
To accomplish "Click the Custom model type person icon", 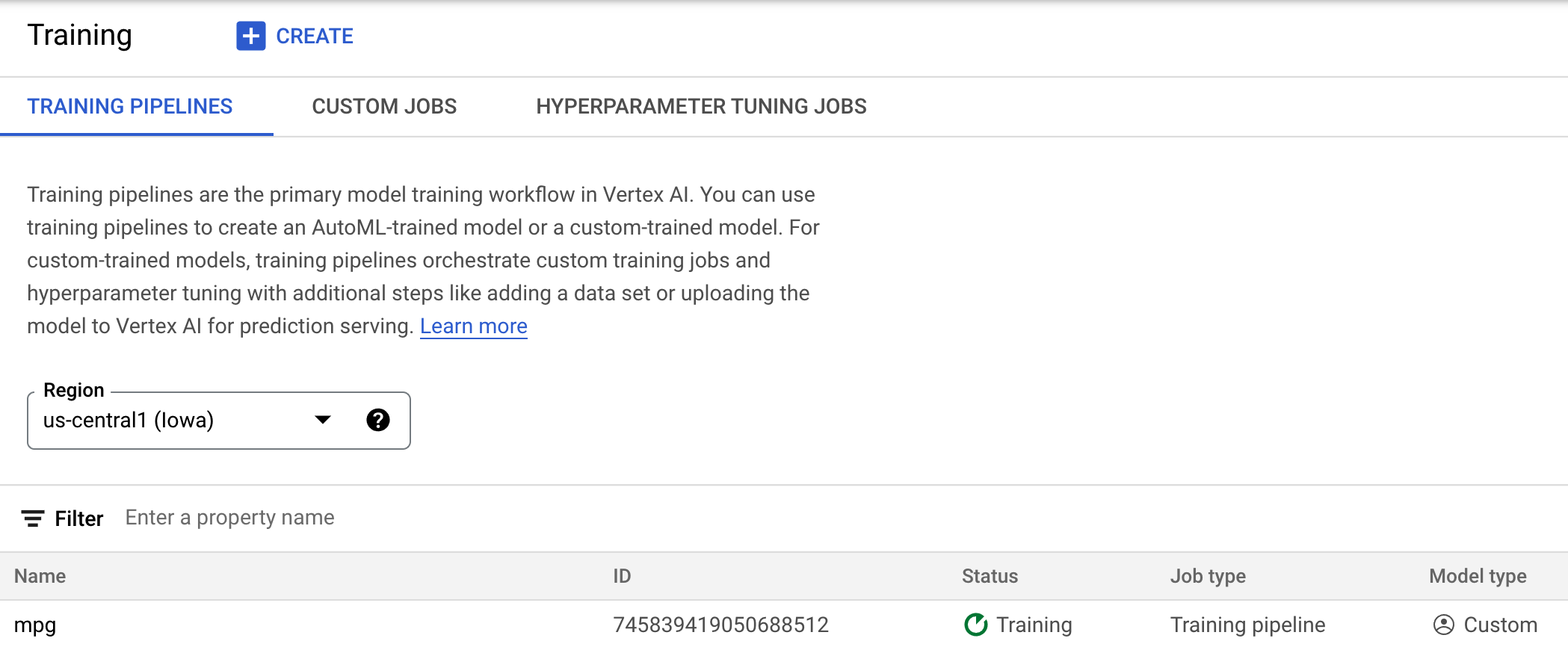I will point(1443,625).
